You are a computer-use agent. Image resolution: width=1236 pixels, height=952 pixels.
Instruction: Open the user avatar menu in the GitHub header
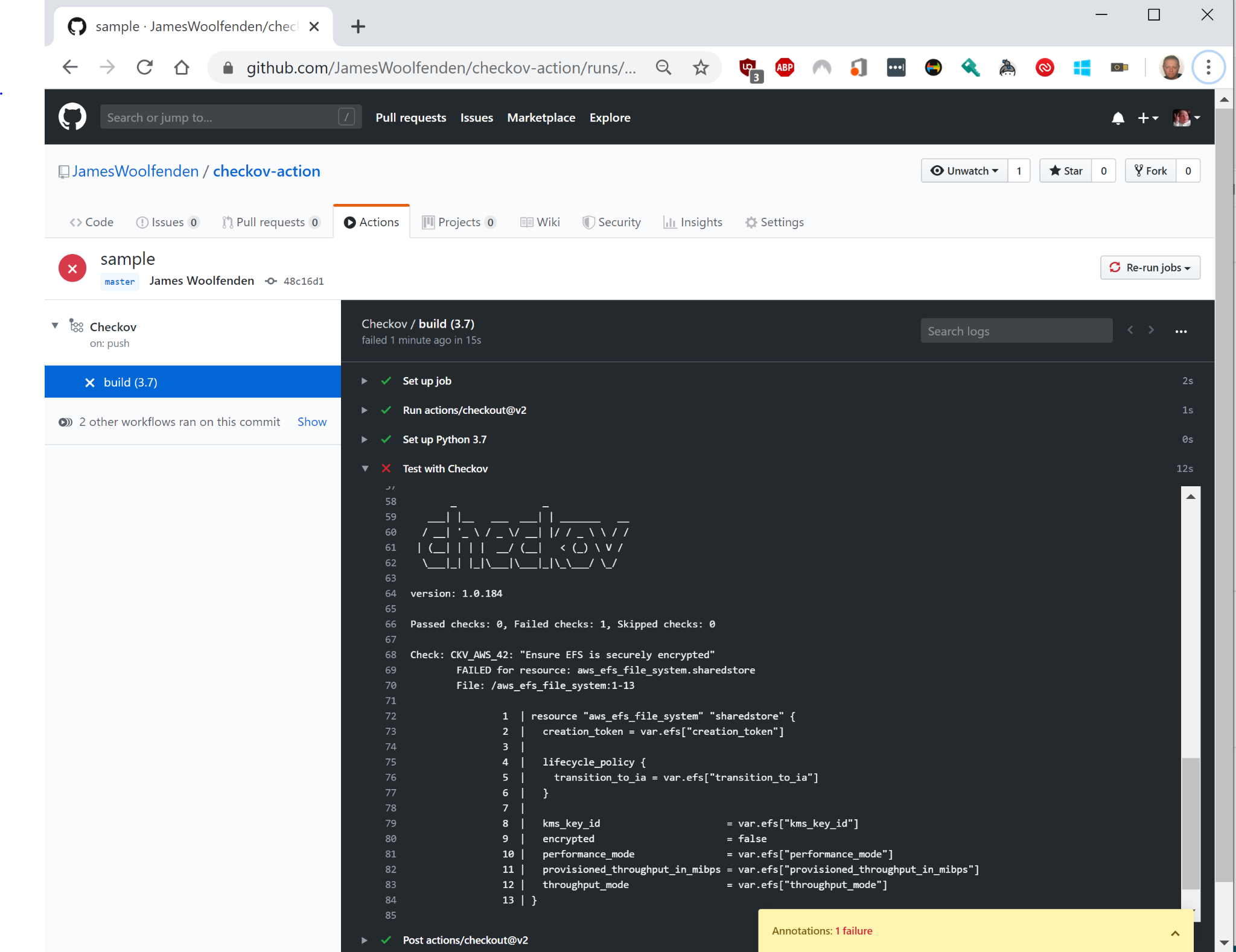(x=1186, y=118)
